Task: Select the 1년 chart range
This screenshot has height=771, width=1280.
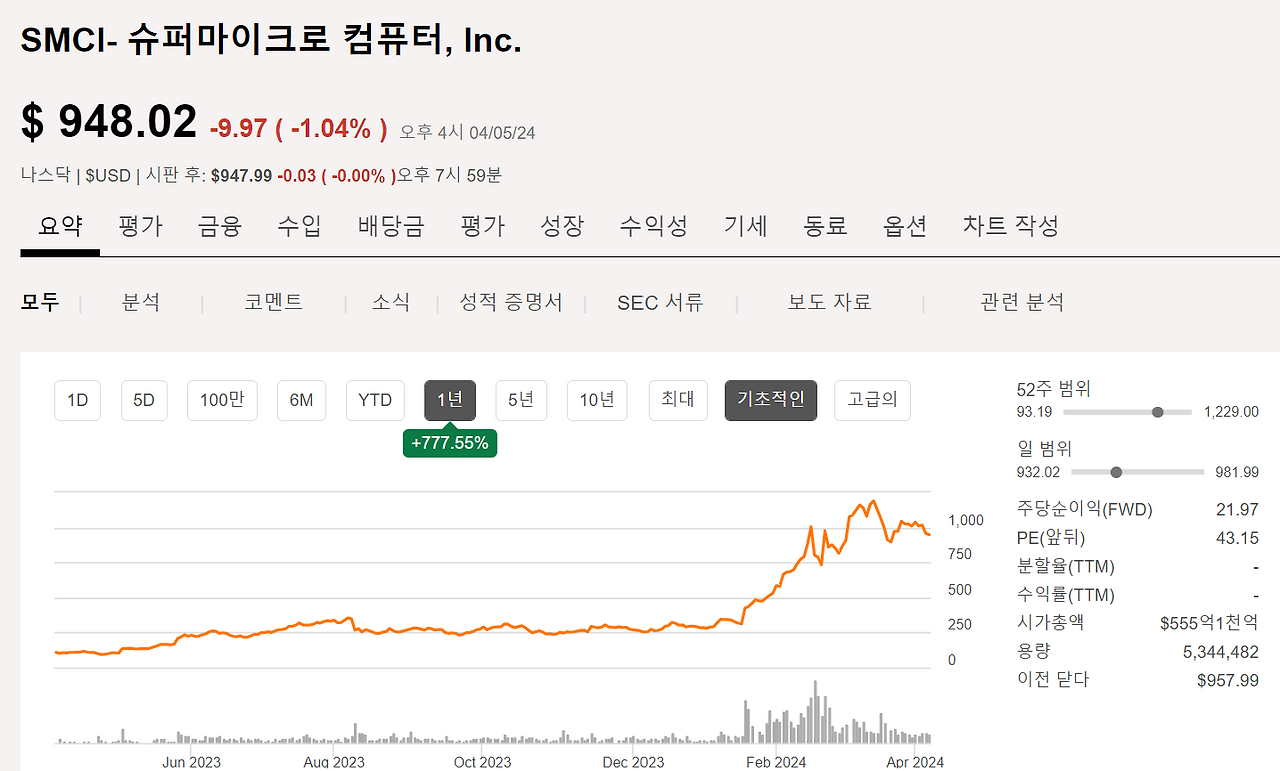Action: (x=450, y=401)
